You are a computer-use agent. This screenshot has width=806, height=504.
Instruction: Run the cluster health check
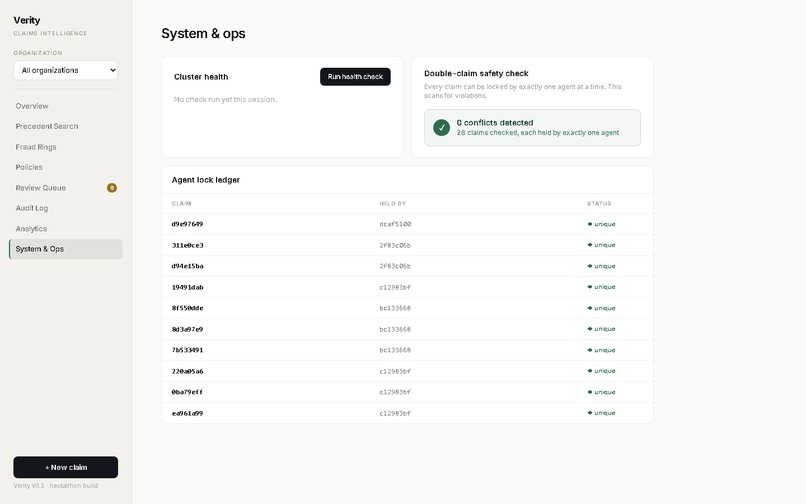(355, 77)
